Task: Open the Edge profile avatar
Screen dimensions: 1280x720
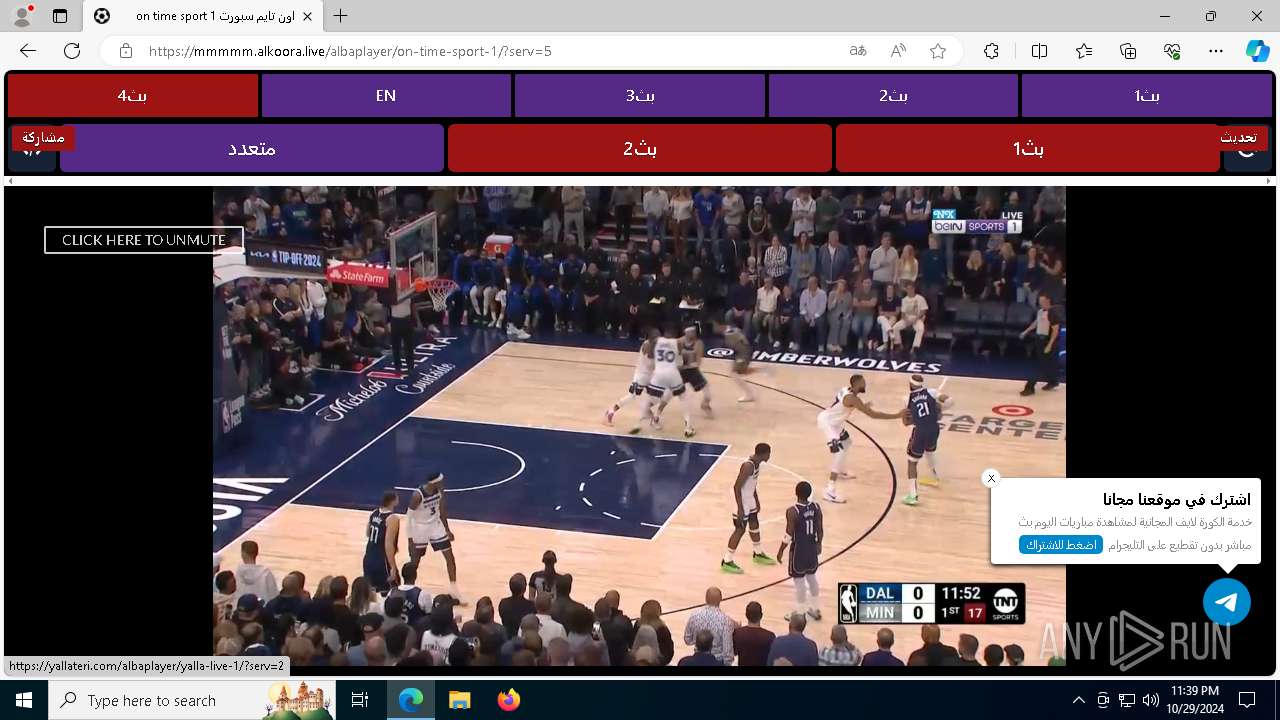Action: pos(22,16)
